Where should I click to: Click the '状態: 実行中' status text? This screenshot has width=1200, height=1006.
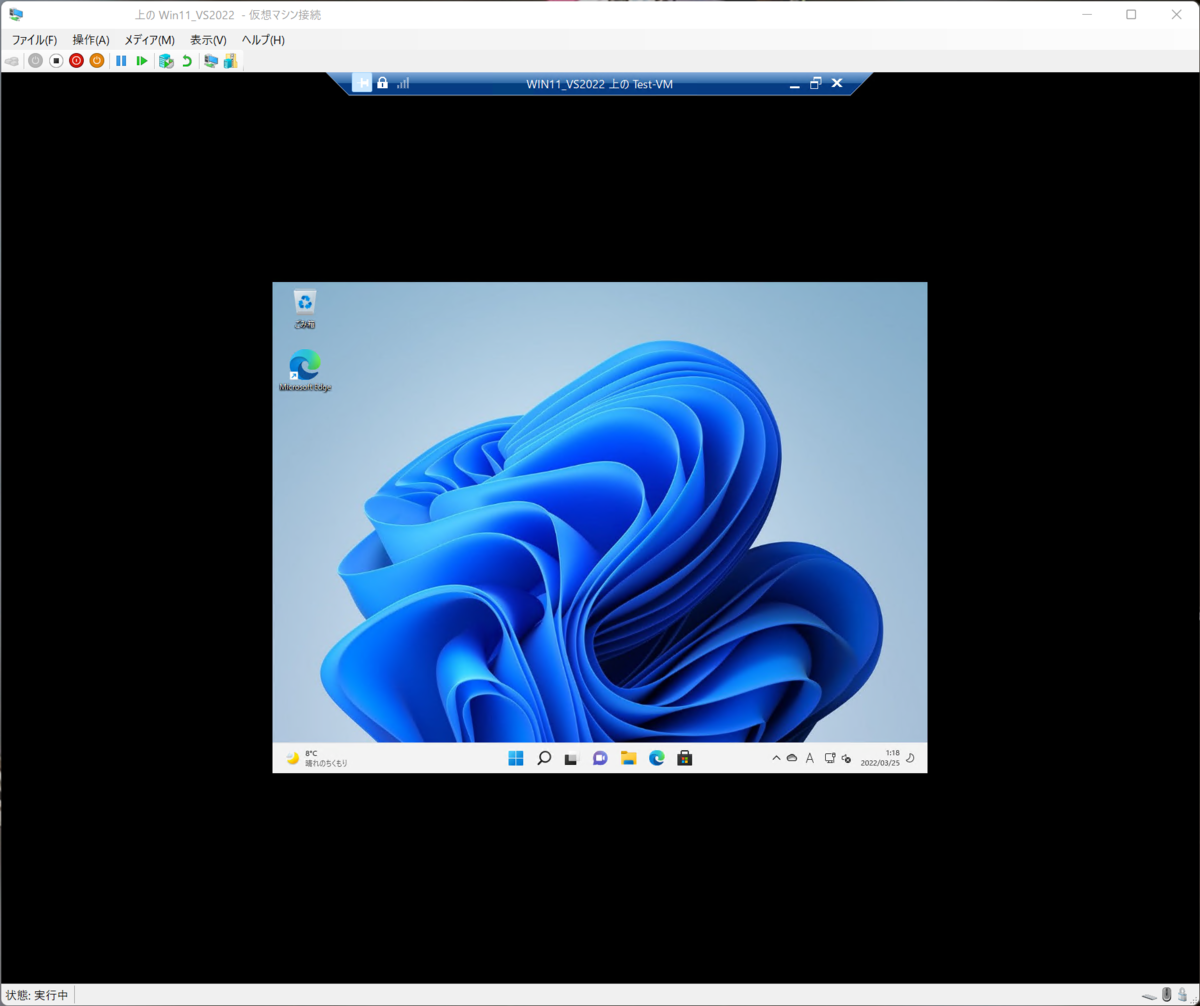pos(37,996)
